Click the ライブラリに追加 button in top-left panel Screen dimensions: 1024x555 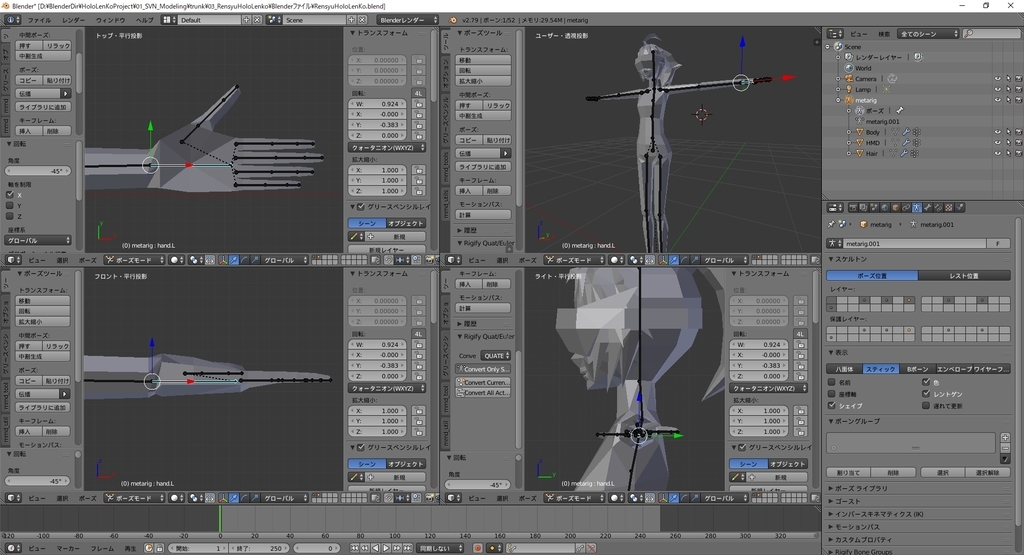click(x=43, y=106)
